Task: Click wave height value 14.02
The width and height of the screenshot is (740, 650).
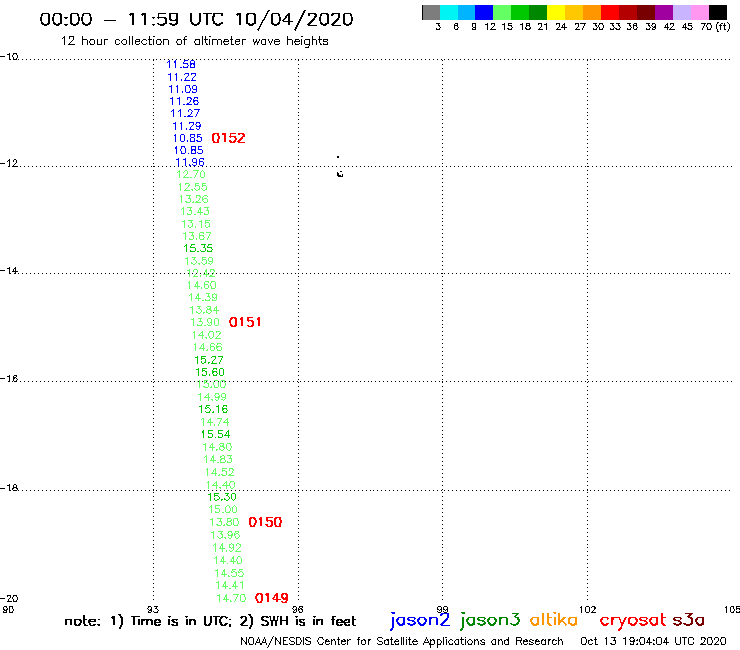Action: tap(206, 335)
